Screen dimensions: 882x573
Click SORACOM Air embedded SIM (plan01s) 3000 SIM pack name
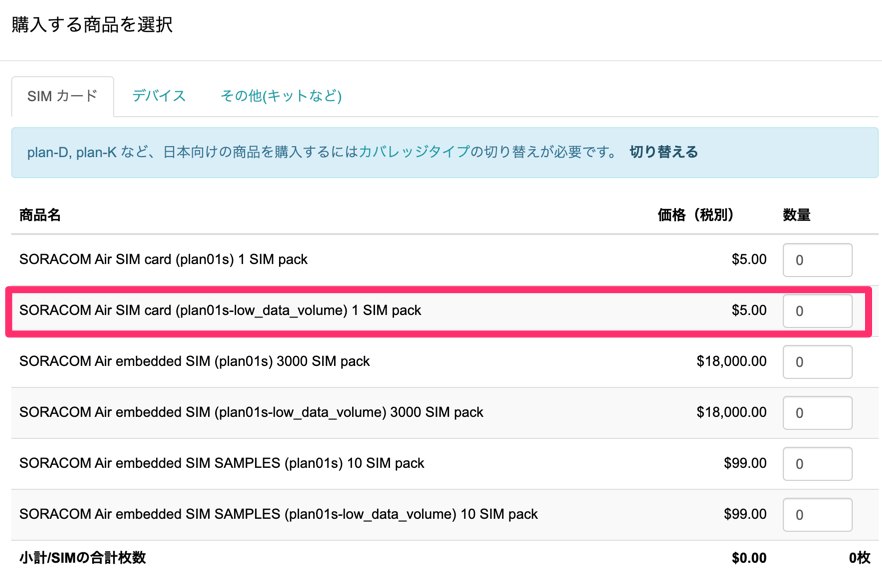[194, 361]
